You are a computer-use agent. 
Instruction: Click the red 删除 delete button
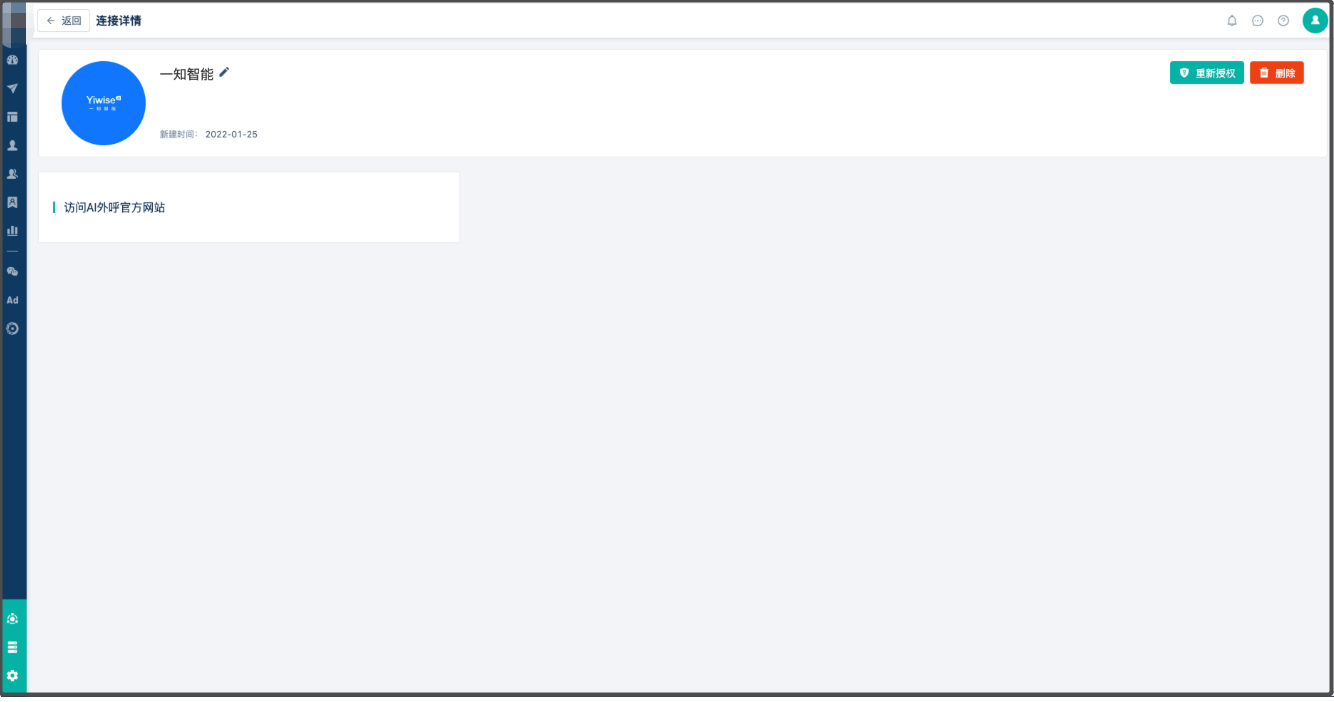pos(1277,73)
